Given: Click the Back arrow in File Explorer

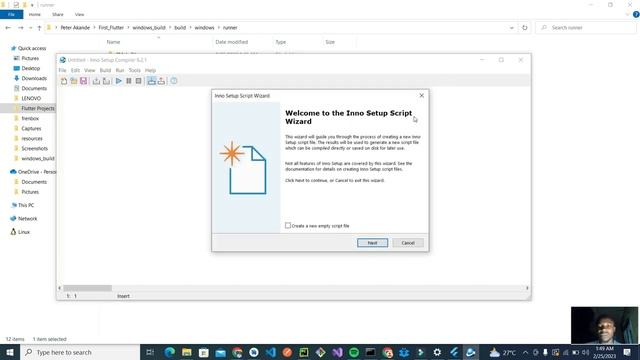Looking at the screenshot, I should coord(8,28).
